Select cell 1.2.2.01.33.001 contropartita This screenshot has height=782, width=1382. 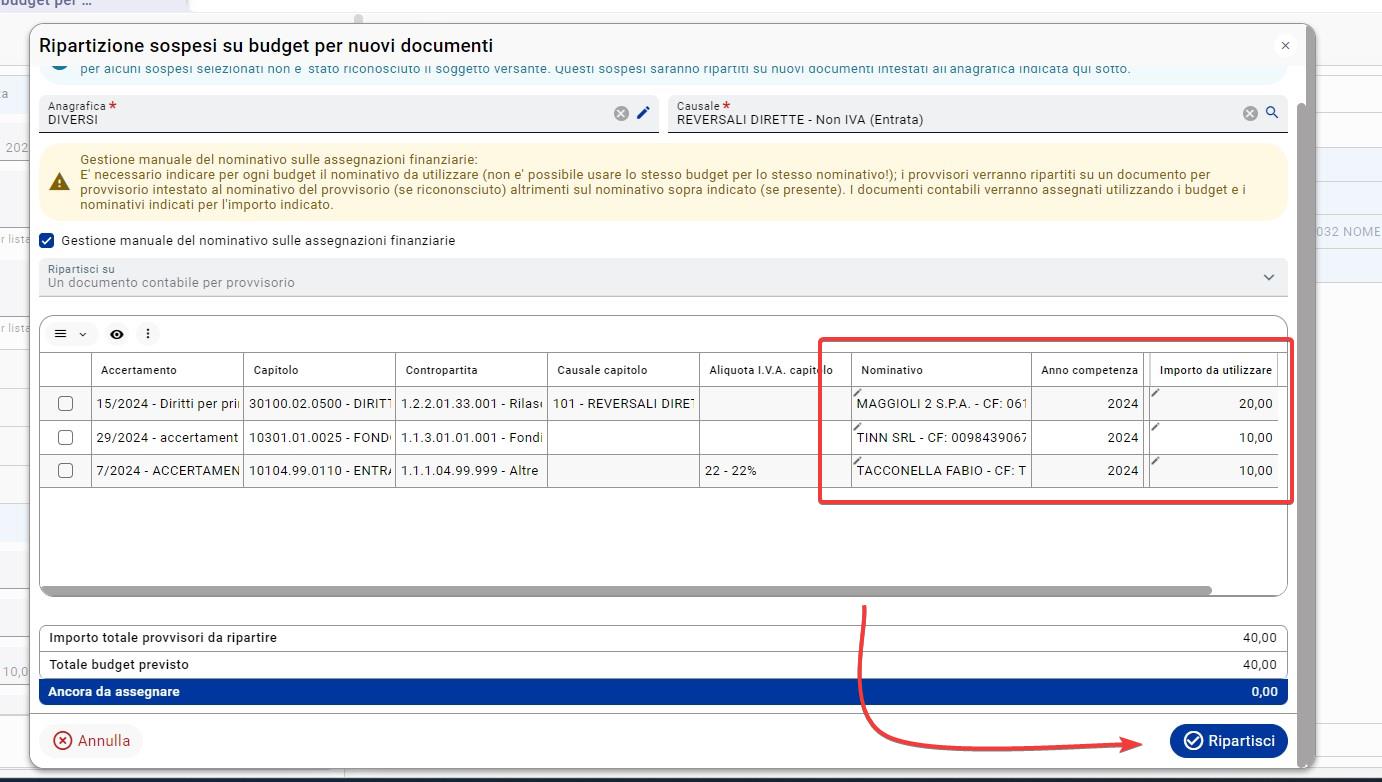(x=471, y=404)
